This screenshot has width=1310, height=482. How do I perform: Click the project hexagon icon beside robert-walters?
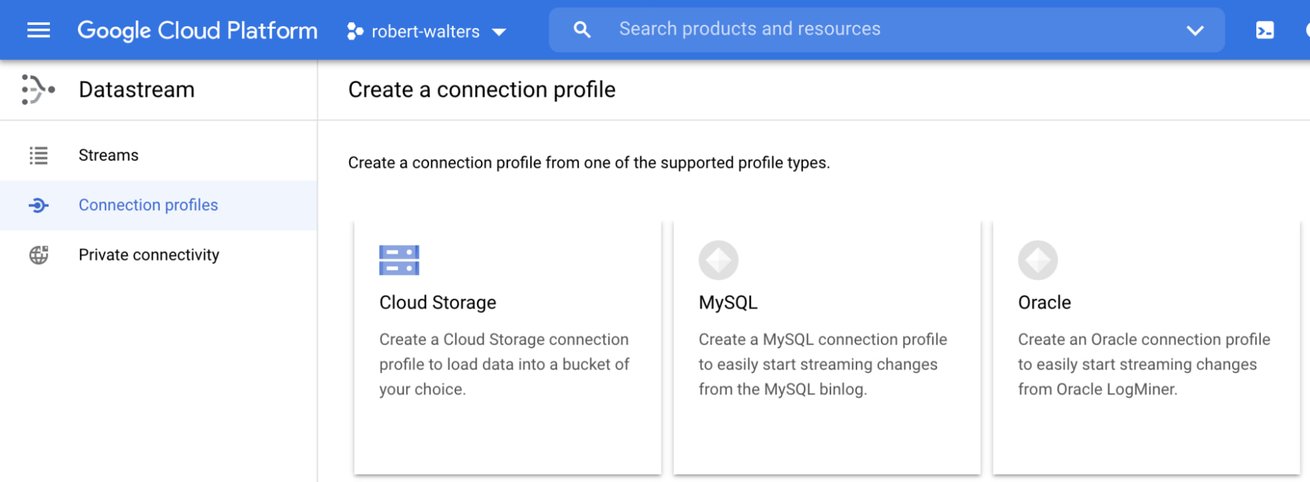pyautogui.click(x=355, y=31)
